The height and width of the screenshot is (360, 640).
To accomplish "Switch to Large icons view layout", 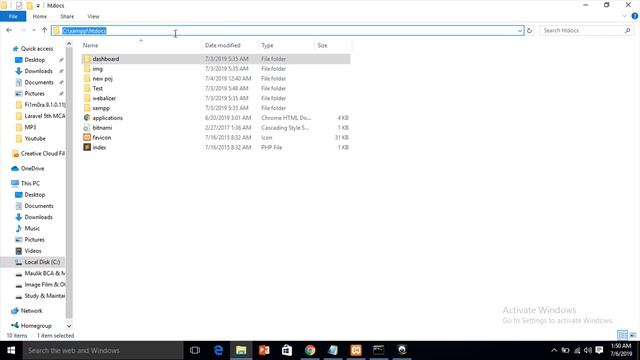I will click(633, 335).
